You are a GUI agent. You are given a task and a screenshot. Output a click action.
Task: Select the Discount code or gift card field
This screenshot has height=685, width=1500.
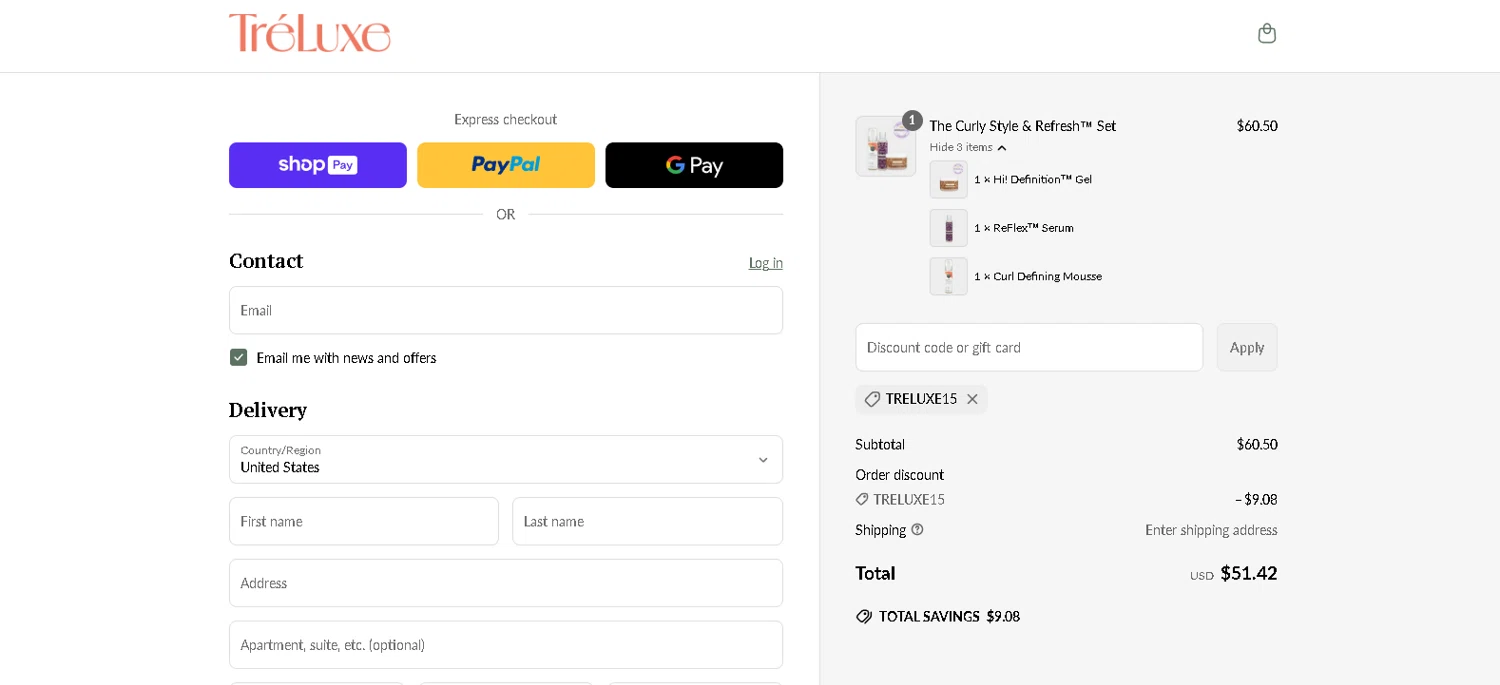1028,347
